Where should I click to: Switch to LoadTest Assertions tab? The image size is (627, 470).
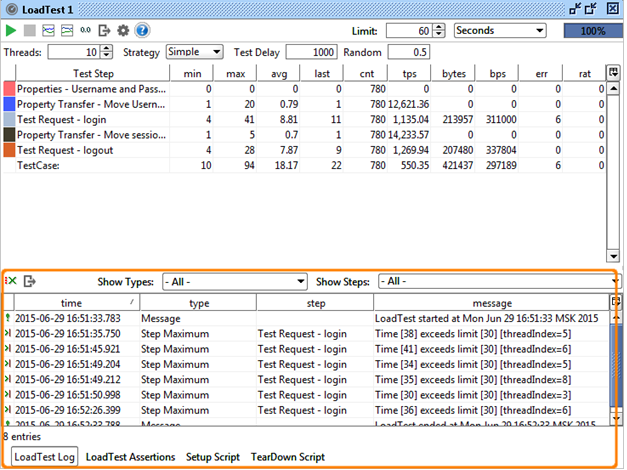[x=130, y=457]
